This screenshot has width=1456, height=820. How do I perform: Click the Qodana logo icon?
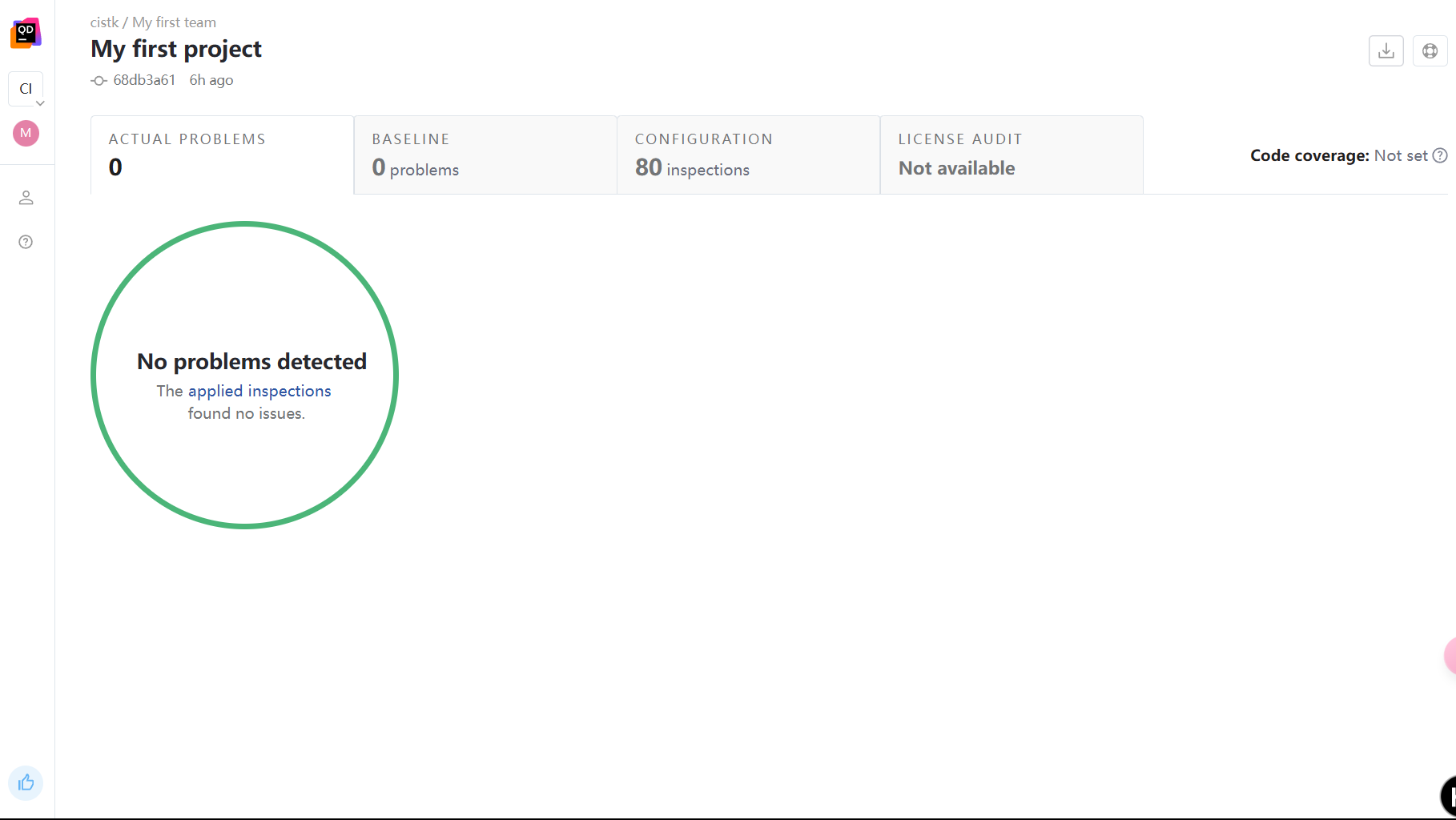pos(26,33)
